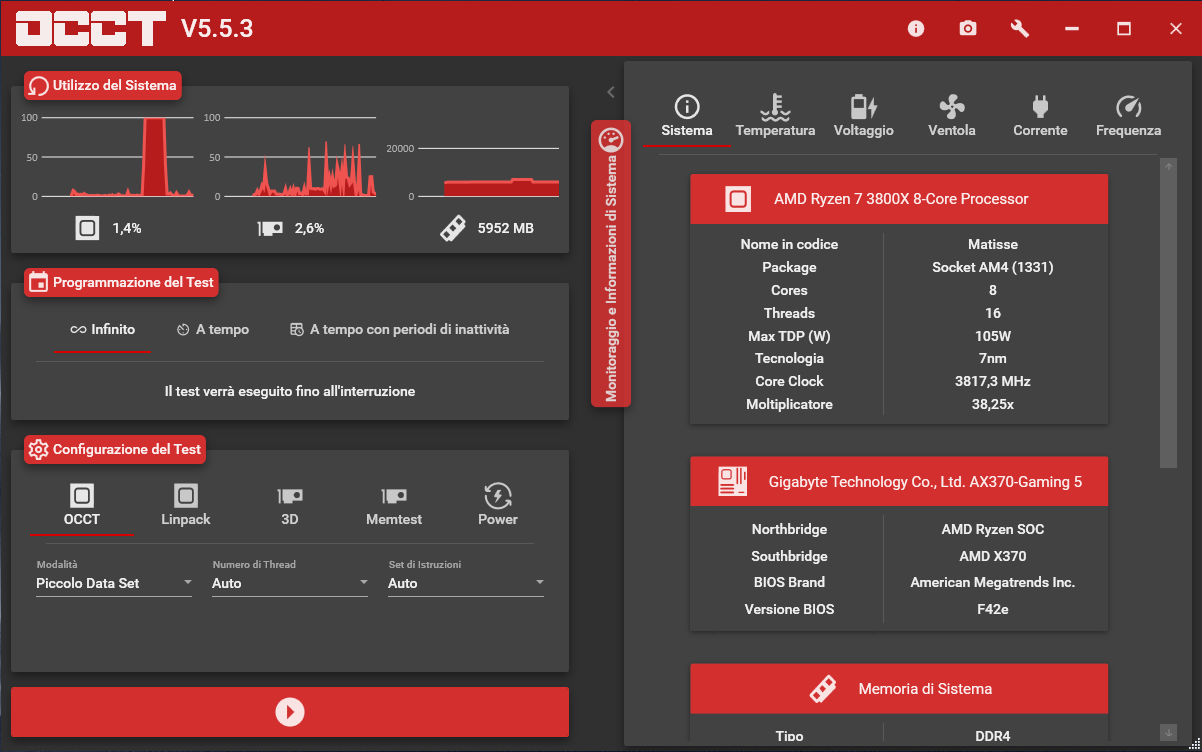Screen dimensions: 1202x752
Task: Open the Frequenza monitoring tab
Action: [1128, 118]
